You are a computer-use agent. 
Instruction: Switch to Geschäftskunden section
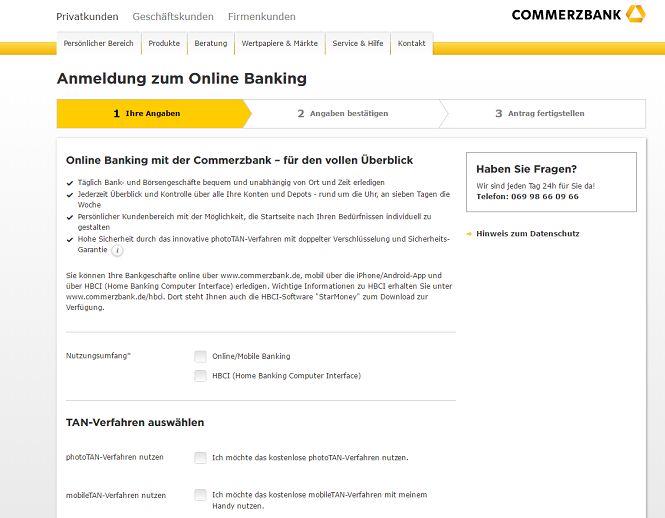[x=173, y=17]
